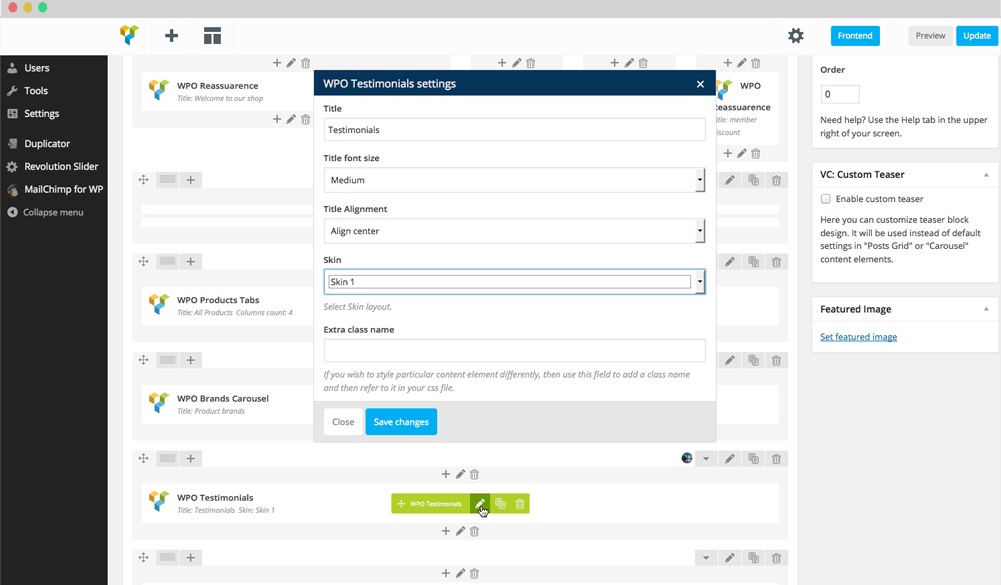Click the Add element plus icon in top toolbar
1001x585 pixels.
coord(171,36)
